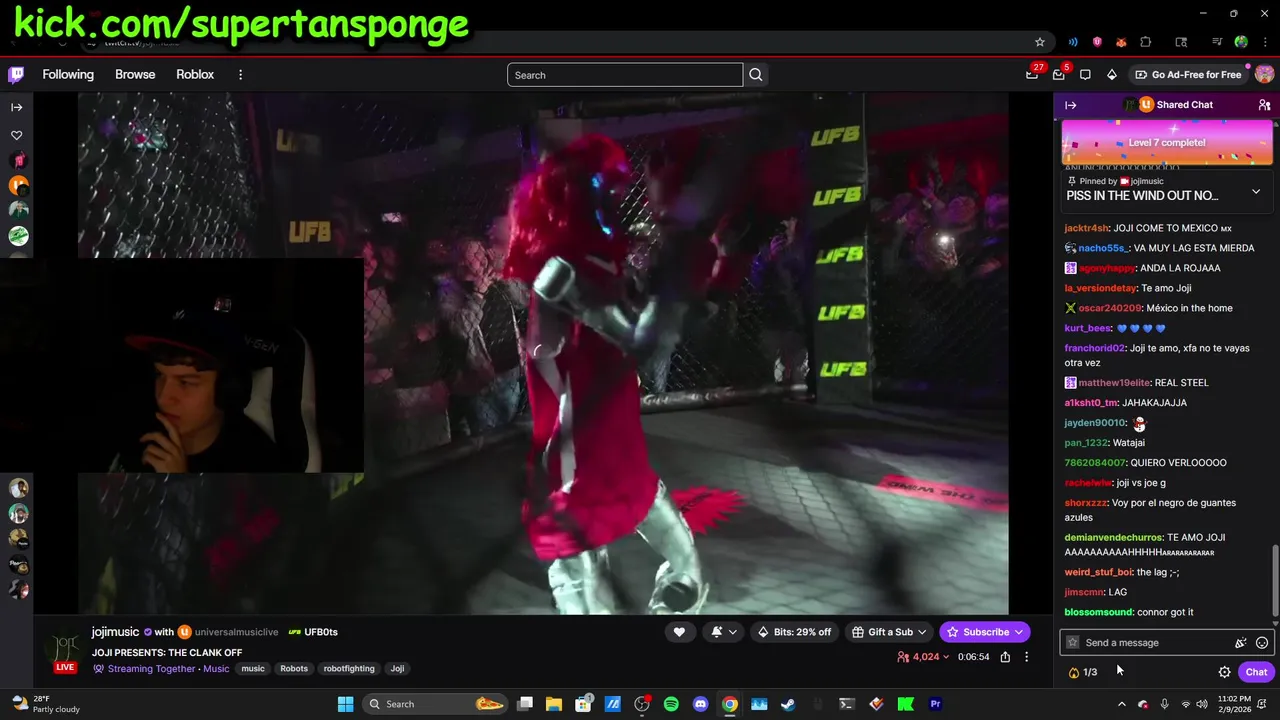This screenshot has height=720, width=1280.
Task: Open Bits 29% off dropdown
Action: 795,632
